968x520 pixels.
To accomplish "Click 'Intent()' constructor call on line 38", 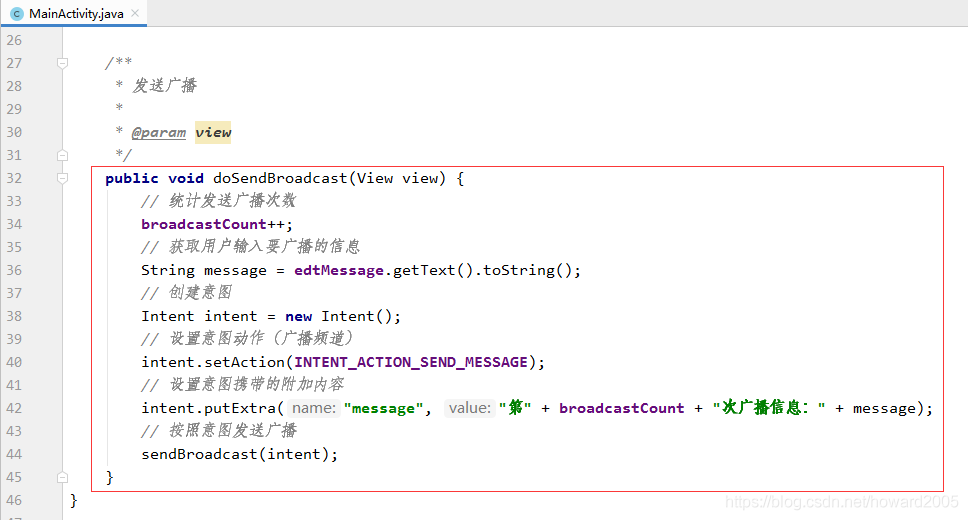I will pyautogui.click(x=357, y=316).
